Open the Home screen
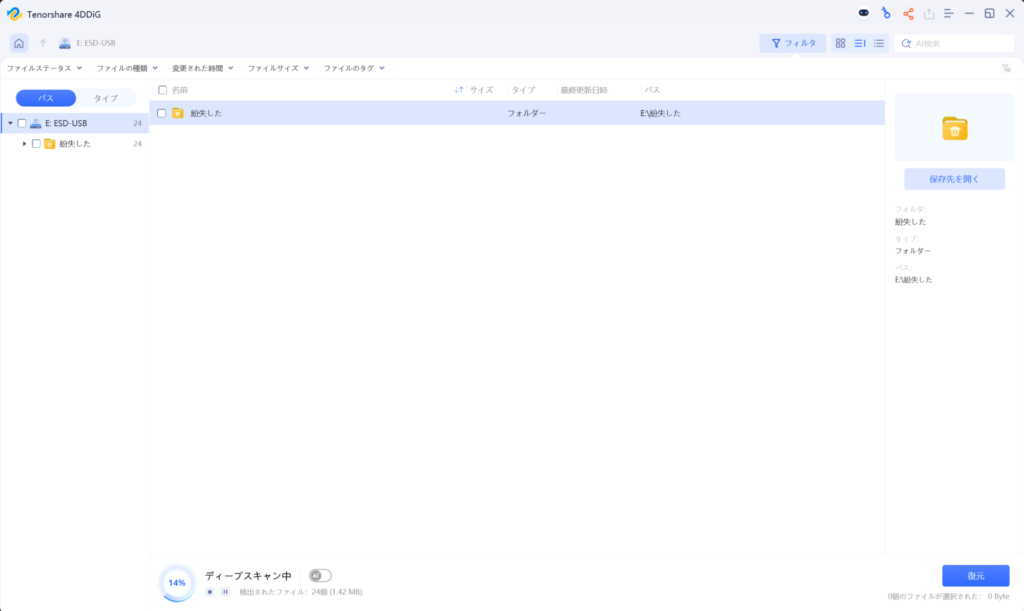This screenshot has height=611, width=1024. (16, 43)
